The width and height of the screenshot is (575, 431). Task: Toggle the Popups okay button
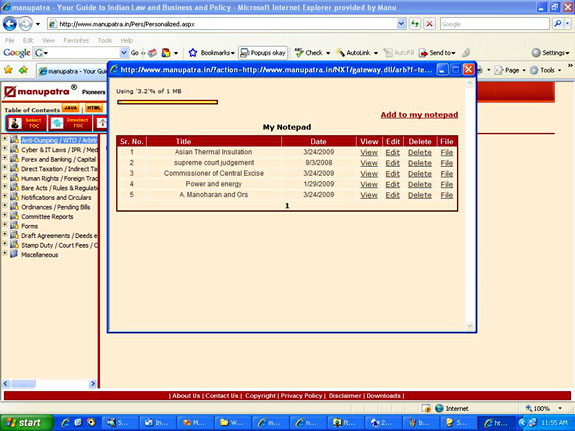[x=262, y=53]
